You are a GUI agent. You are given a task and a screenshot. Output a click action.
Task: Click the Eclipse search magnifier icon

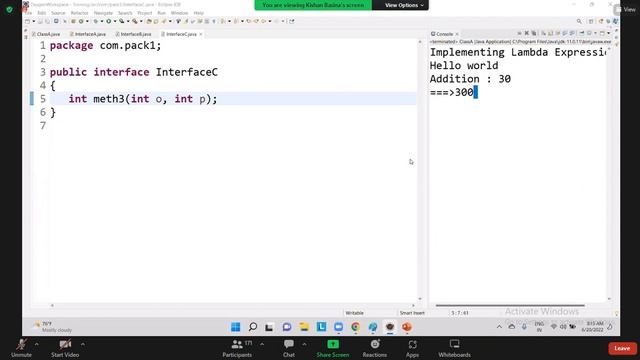[x=579, y=21]
